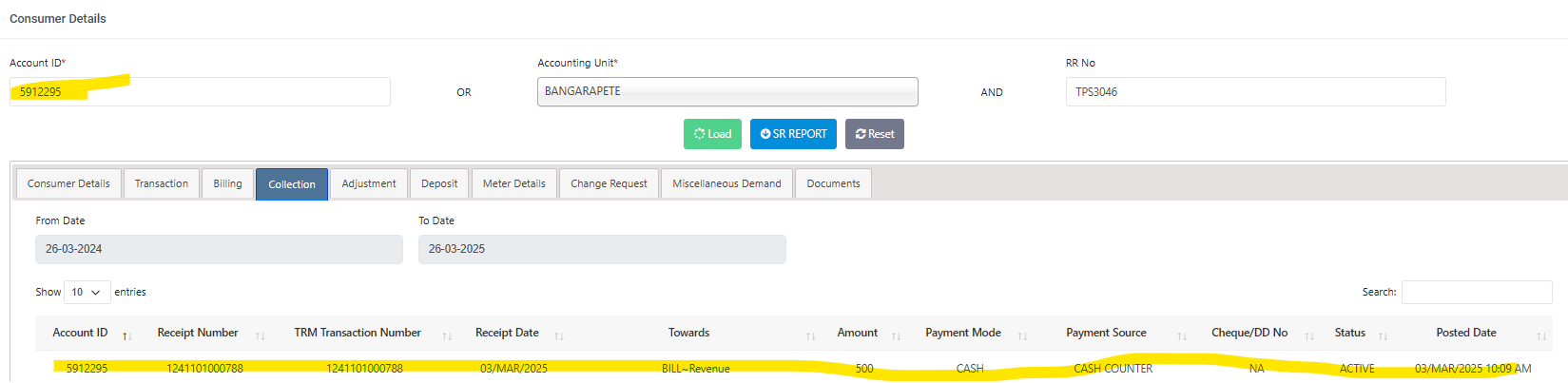The height and width of the screenshot is (383, 1568).
Task: Select the account cell 5912295 in table
Action: (x=87, y=369)
